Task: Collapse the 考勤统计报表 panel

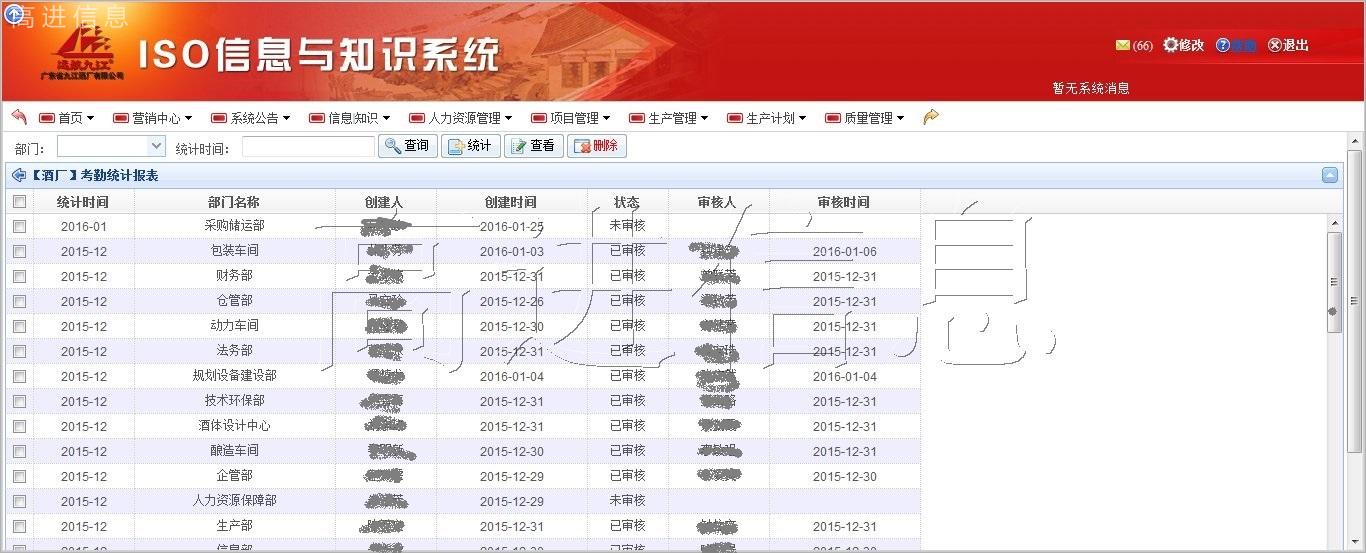Action: pos(1330,176)
